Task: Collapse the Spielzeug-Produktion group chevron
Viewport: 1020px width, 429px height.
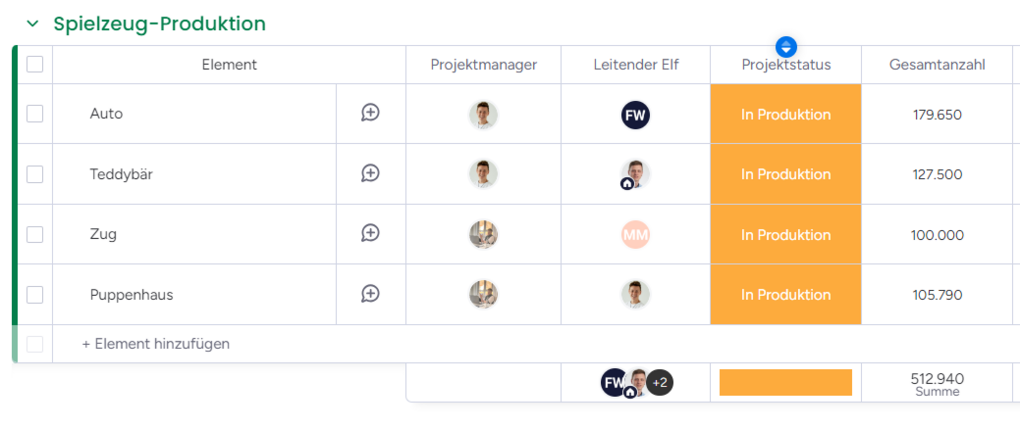Action: tap(32, 24)
